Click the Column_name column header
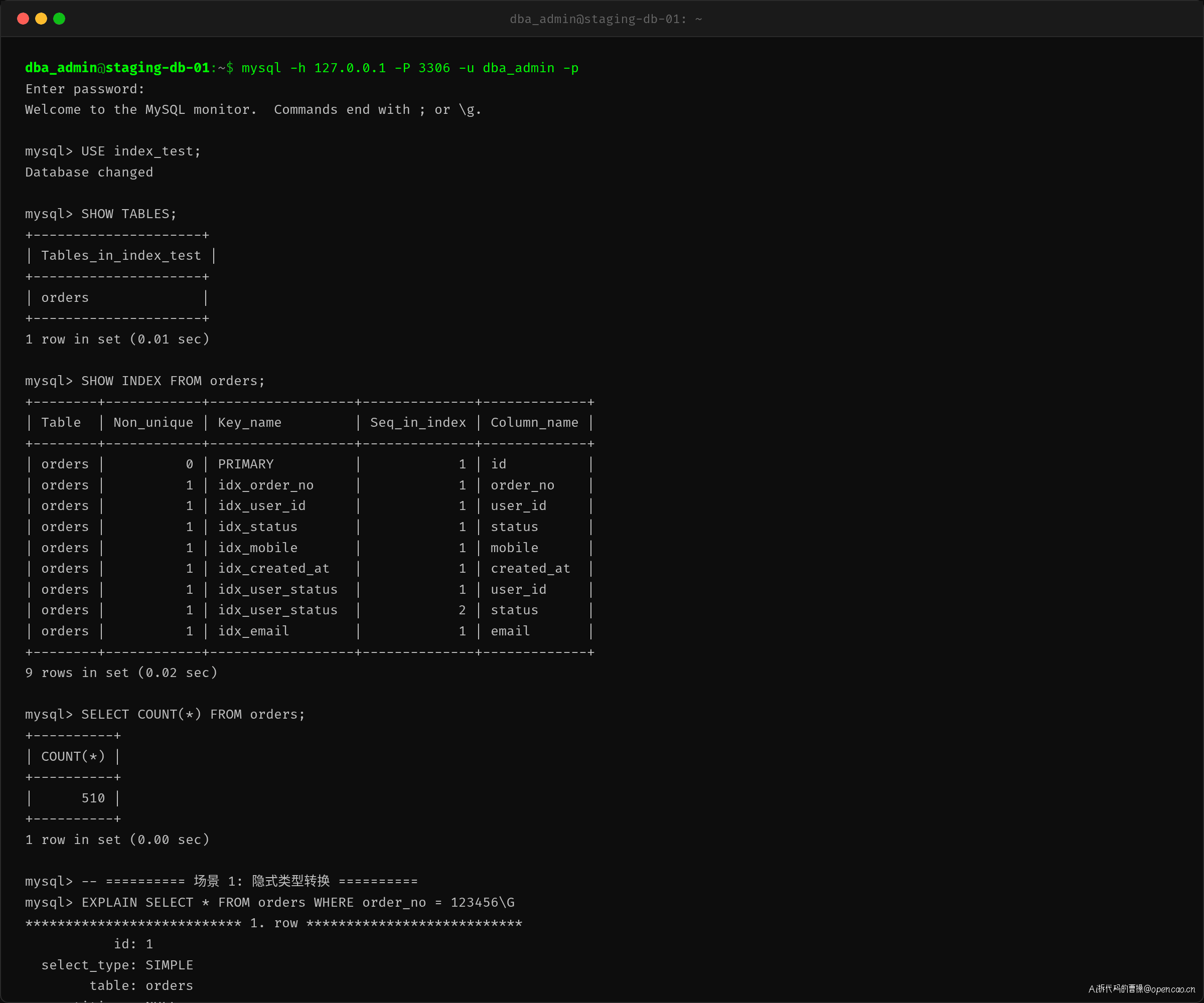 click(x=534, y=422)
